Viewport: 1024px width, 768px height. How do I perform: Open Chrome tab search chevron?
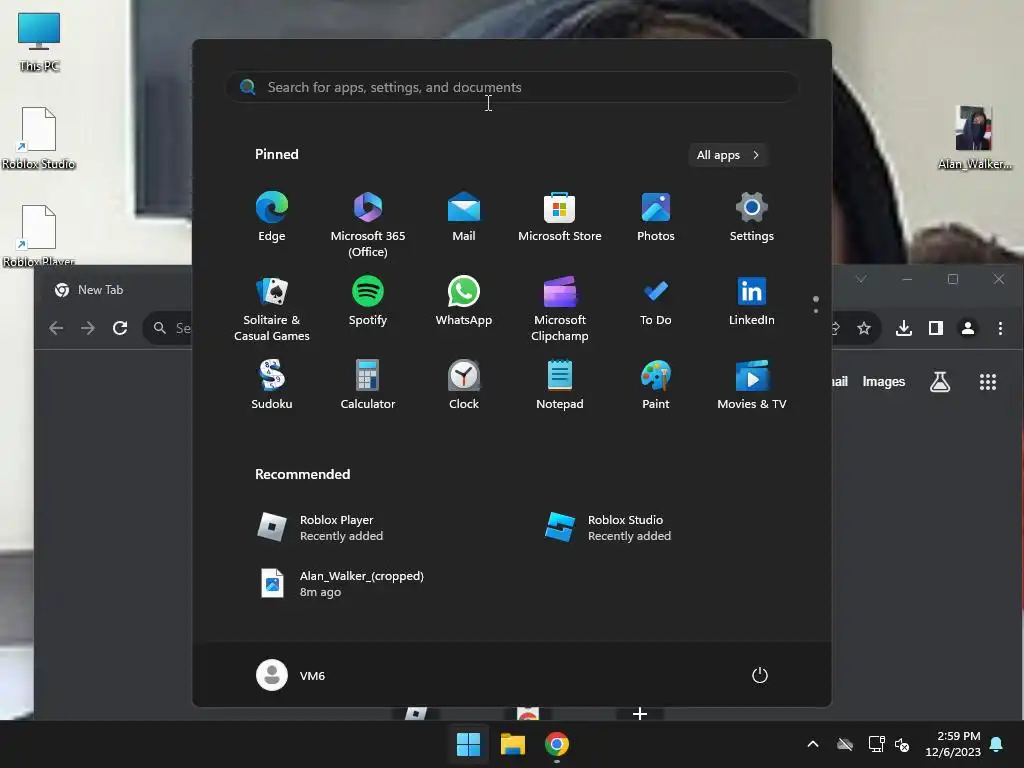[x=861, y=280]
